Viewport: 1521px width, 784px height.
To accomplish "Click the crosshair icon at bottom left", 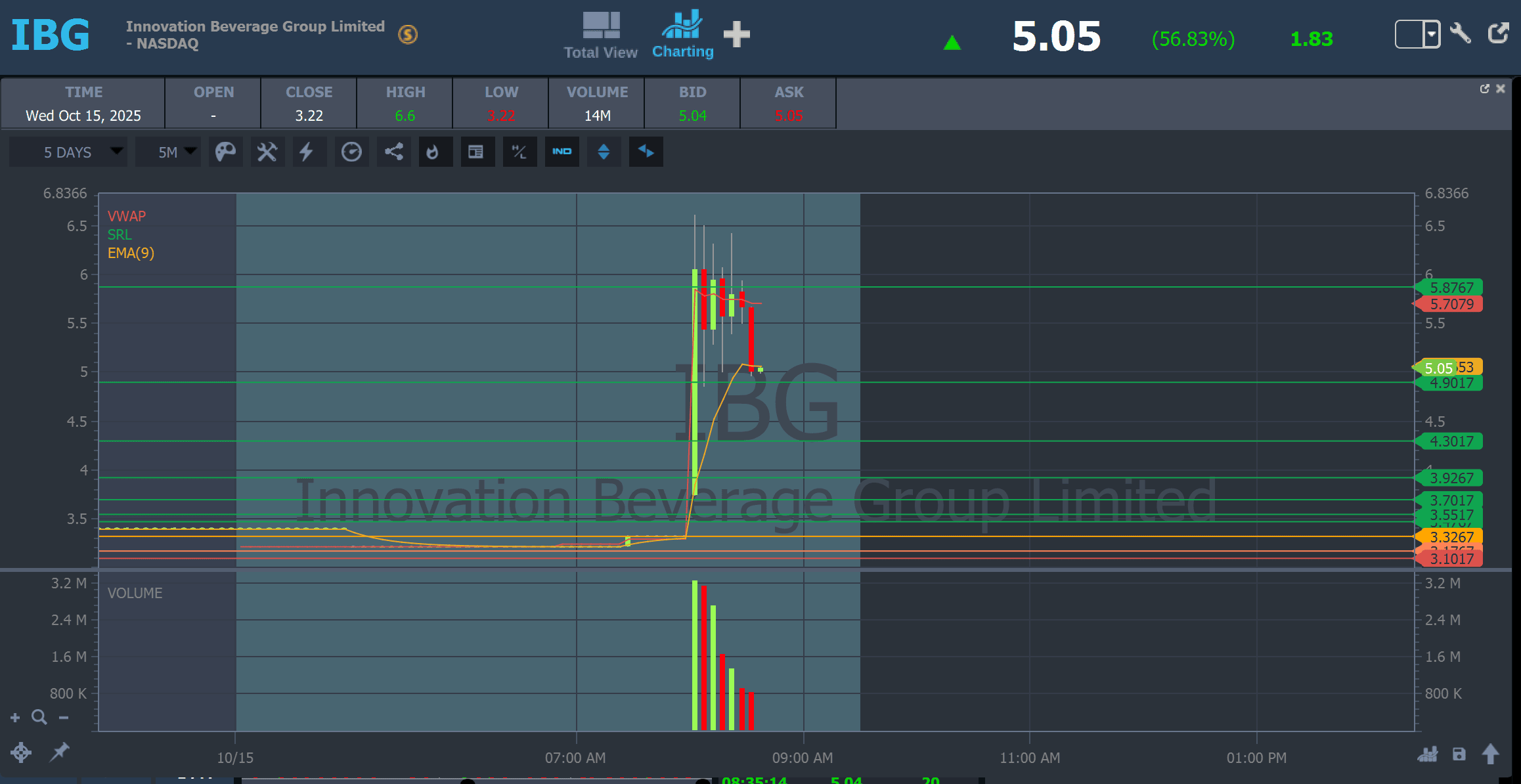I will 21,752.
